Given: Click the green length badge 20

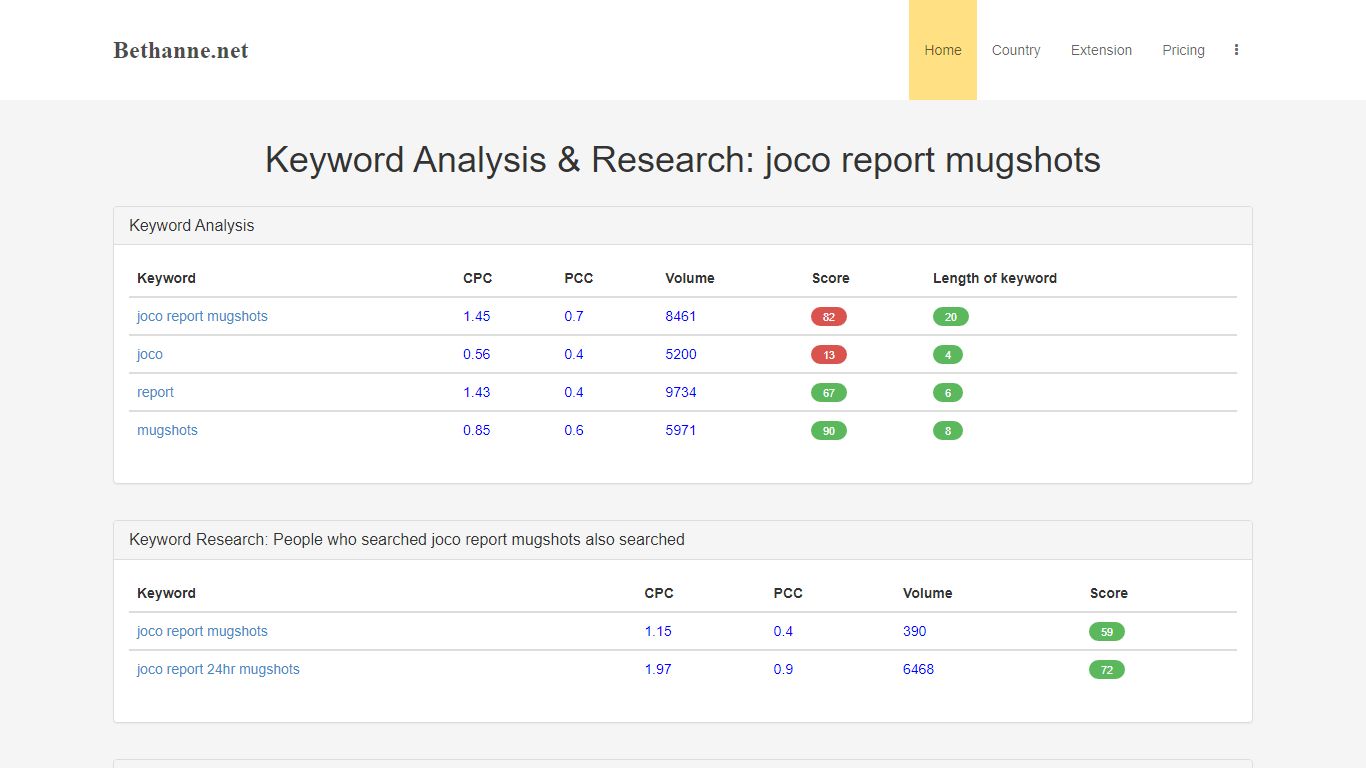Looking at the screenshot, I should click(x=951, y=317).
